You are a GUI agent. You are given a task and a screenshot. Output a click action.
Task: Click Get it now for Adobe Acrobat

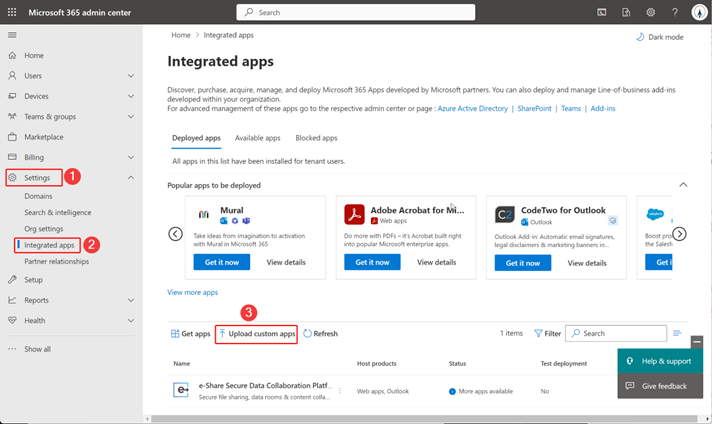[372, 262]
